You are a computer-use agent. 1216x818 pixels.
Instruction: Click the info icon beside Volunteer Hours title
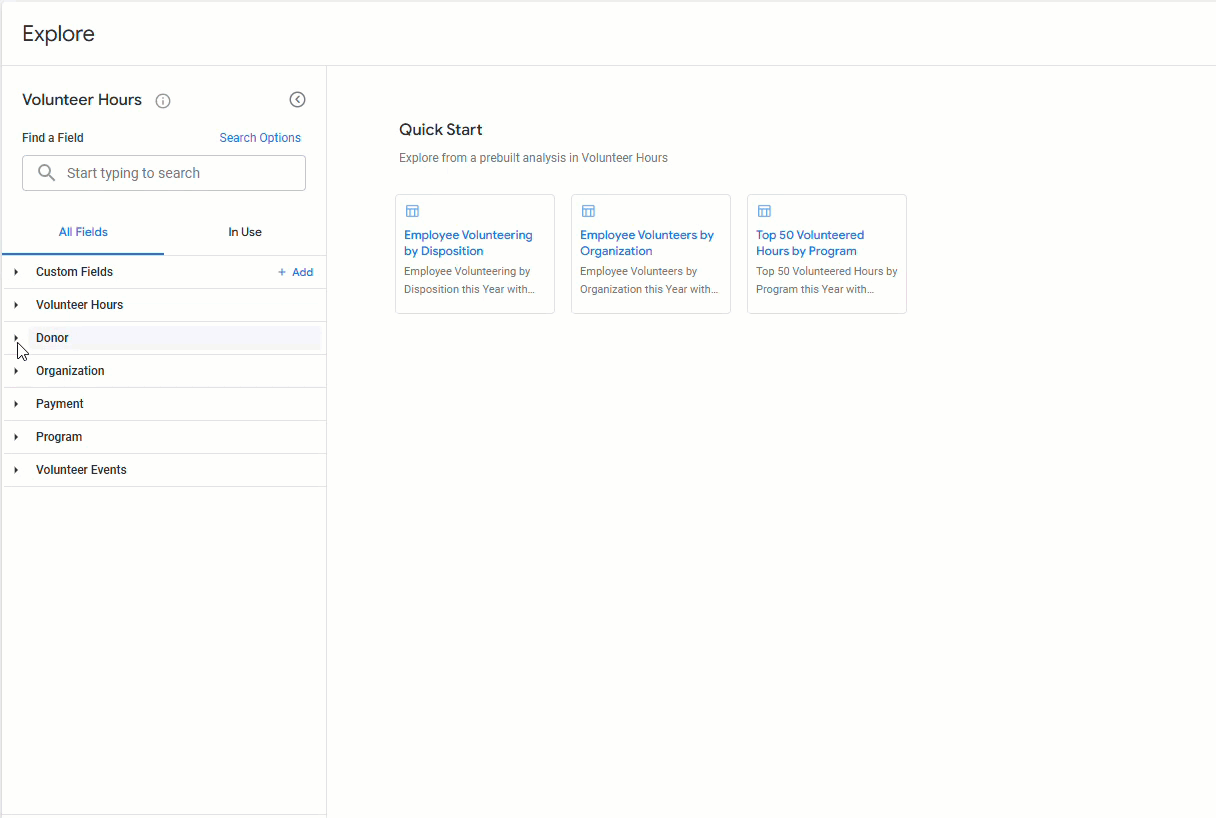163,101
